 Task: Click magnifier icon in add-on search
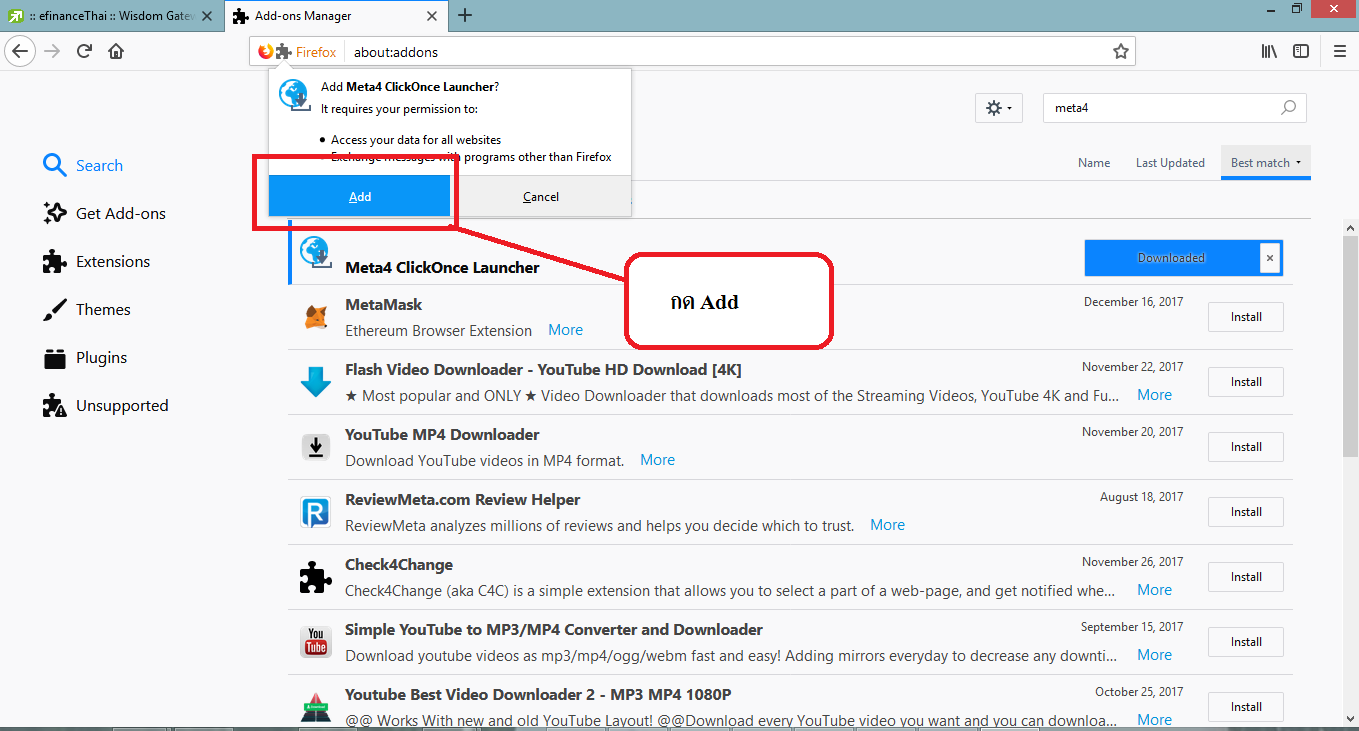(1288, 108)
